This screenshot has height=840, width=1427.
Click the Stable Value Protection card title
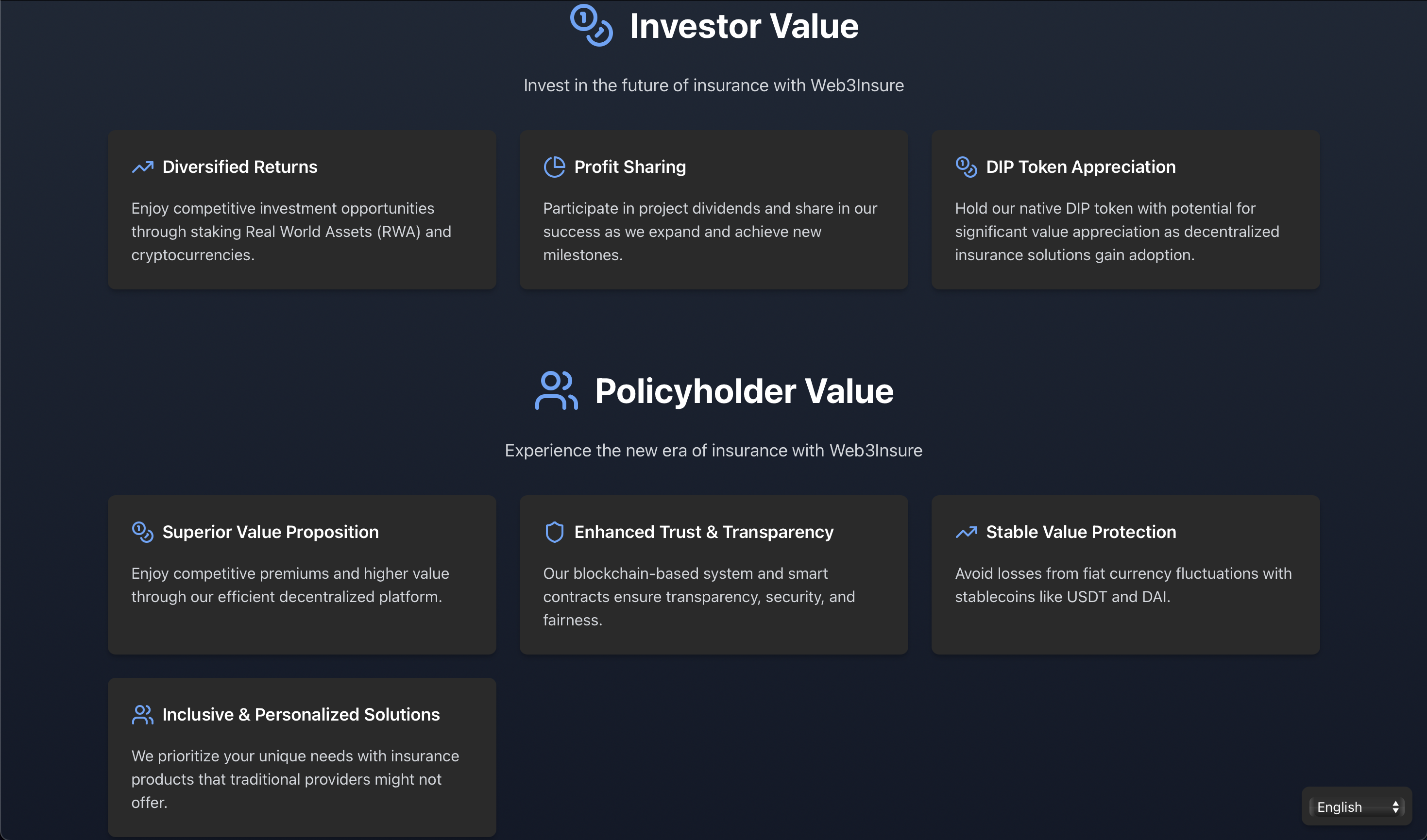[x=1081, y=532]
